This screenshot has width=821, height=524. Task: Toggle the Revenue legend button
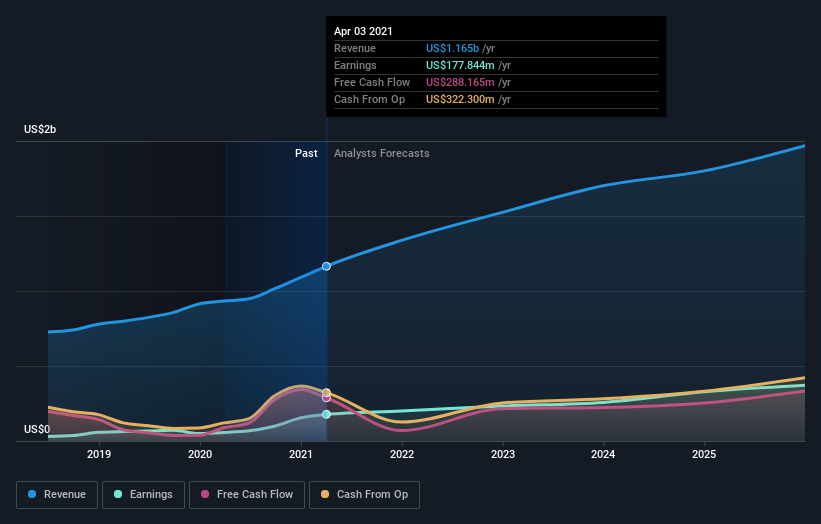[x=57, y=495]
